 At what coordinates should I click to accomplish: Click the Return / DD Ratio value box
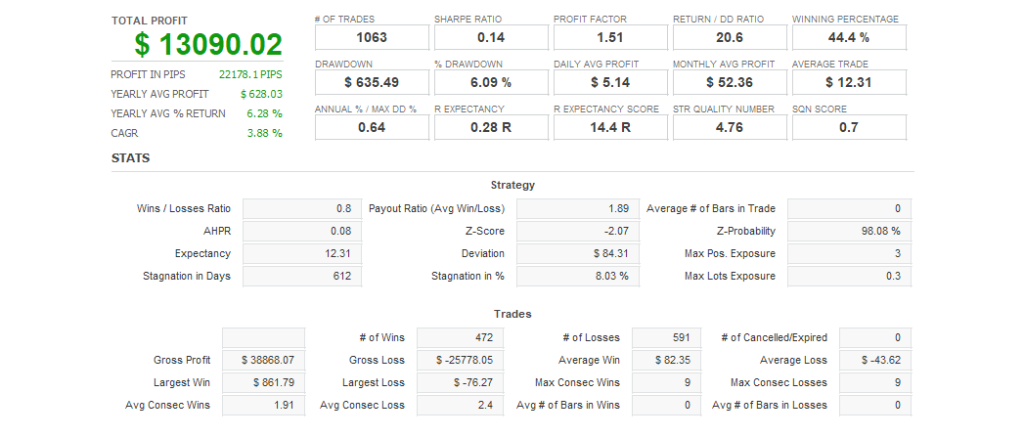point(729,38)
